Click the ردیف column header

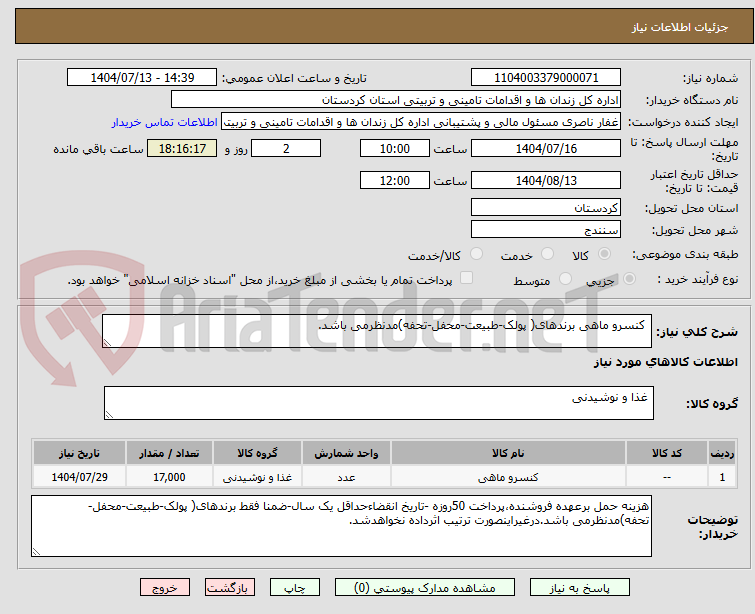click(722, 453)
